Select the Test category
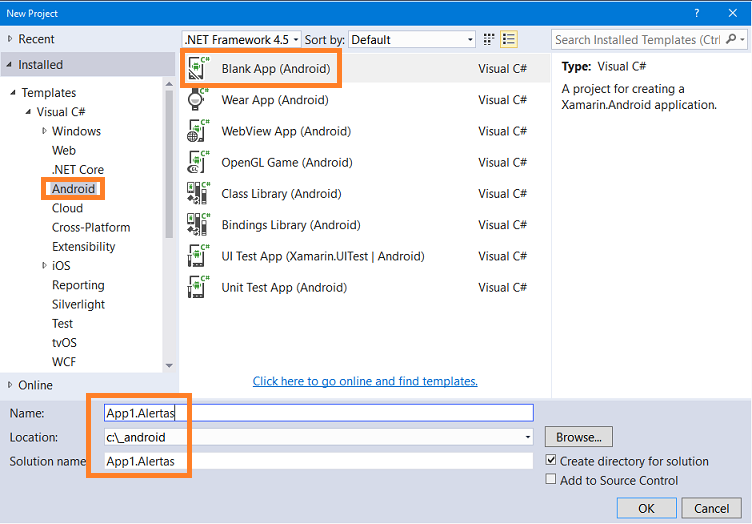 [x=62, y=324]
